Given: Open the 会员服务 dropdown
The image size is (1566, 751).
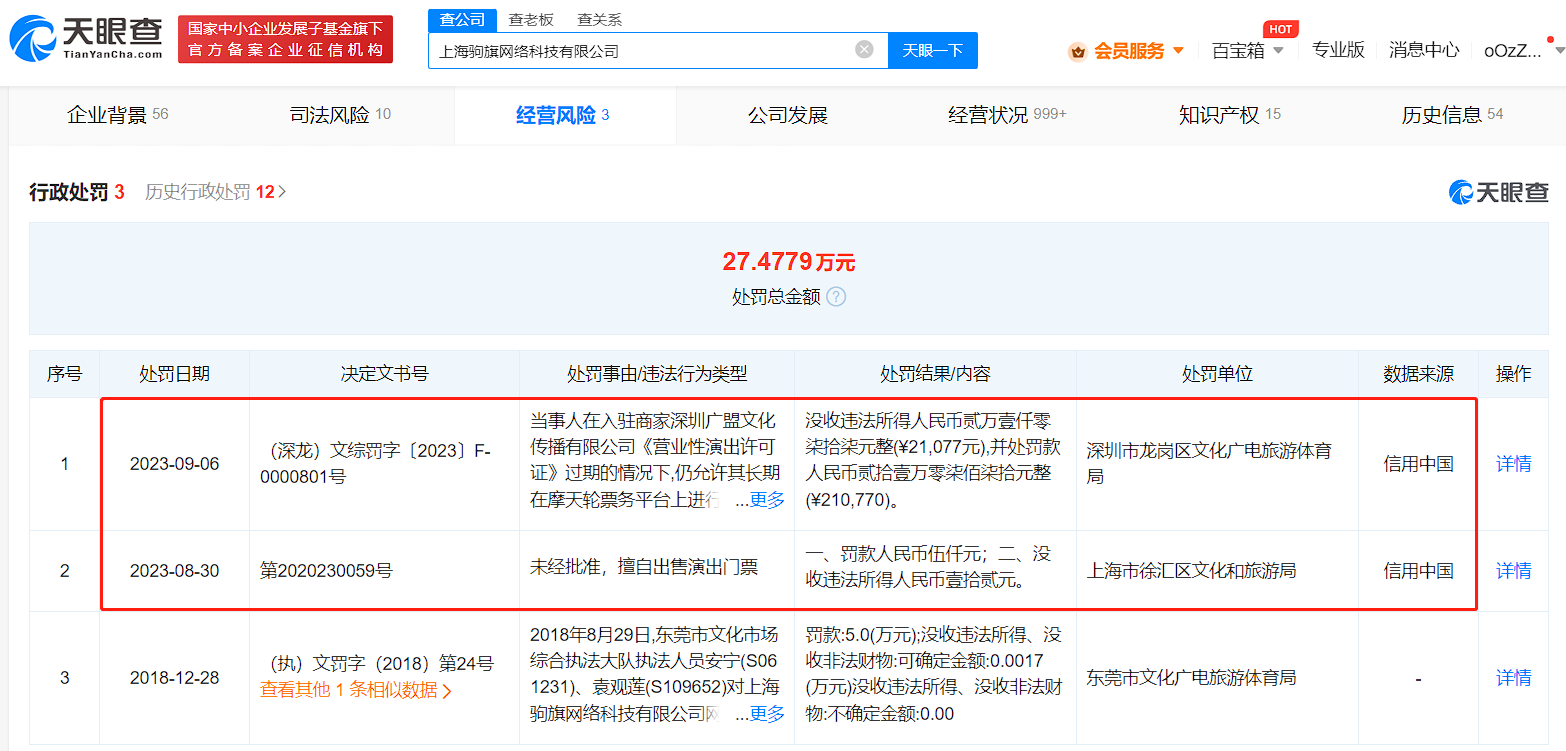Looking at the screenshot, I should coord(1177,51).
